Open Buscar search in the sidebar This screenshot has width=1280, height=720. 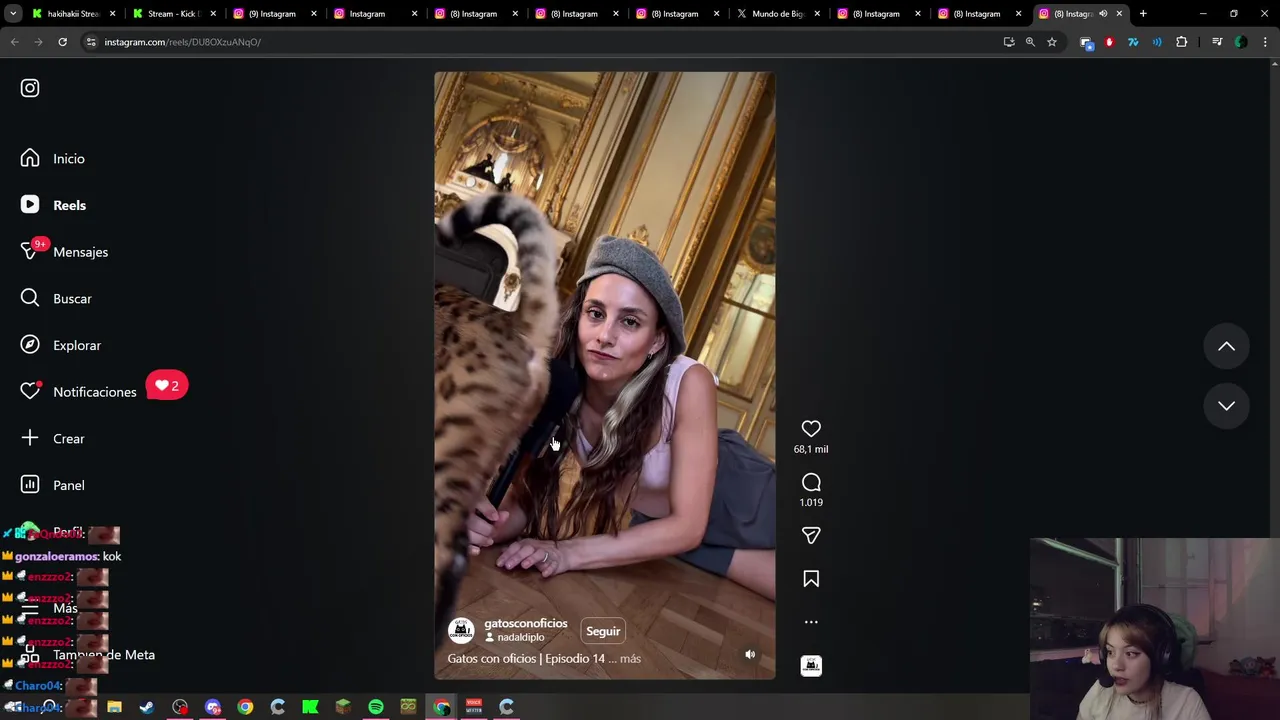coord(57,299)
